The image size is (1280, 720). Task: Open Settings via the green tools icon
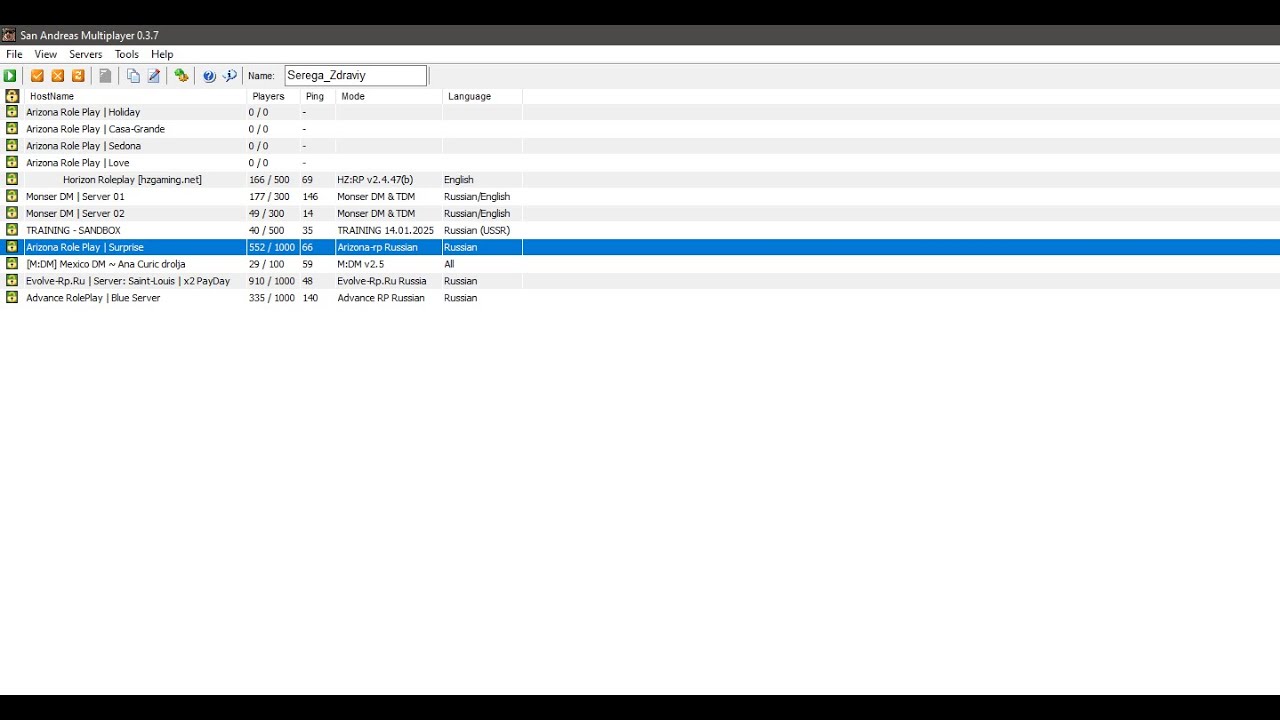point(181,76)
